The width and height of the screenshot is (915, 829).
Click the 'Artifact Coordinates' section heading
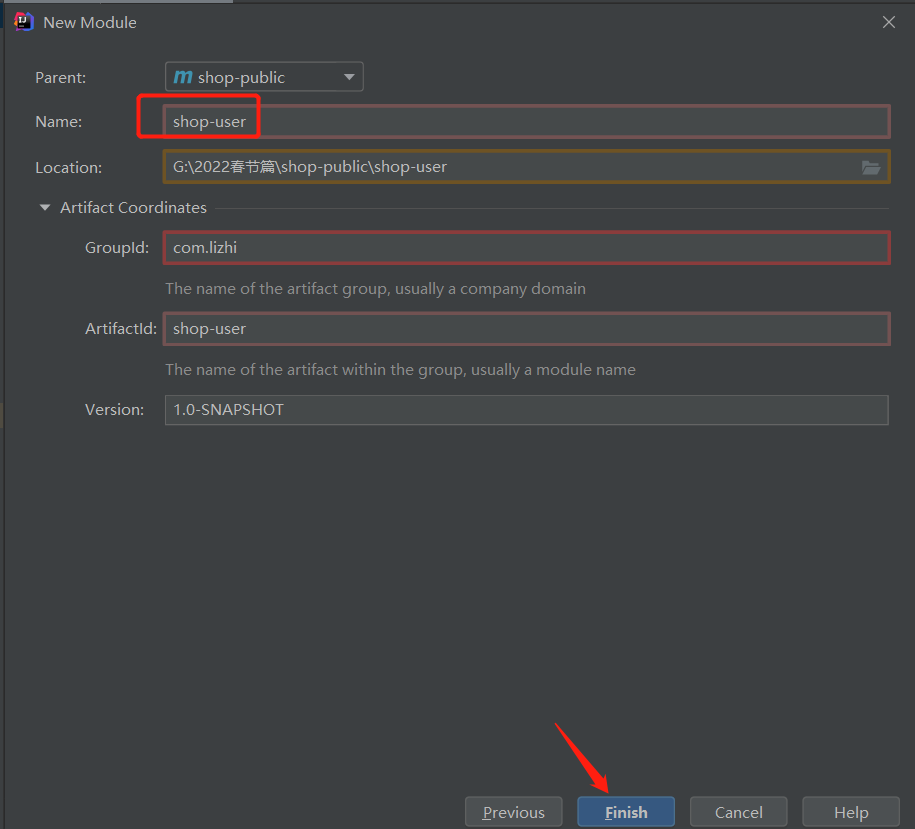[133, 208]
